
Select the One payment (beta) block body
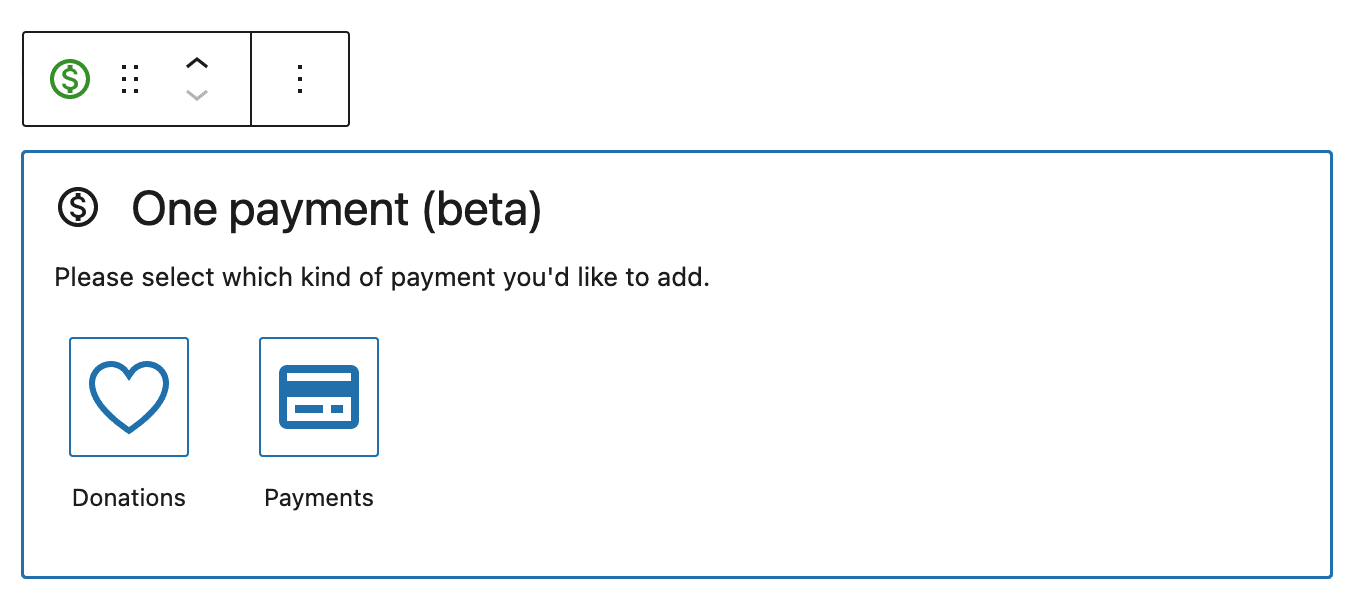[x=680, y=365]
